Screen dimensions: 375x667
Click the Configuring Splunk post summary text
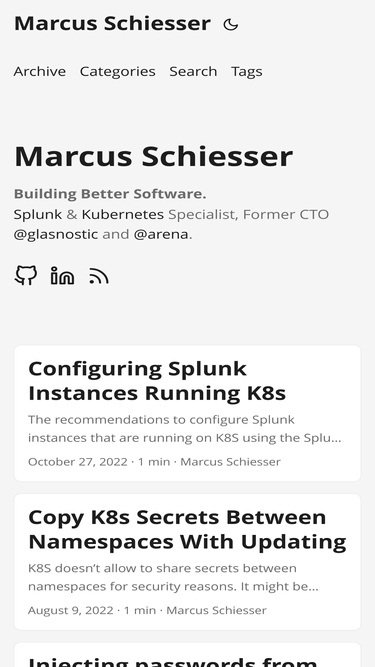click(x=185, y=429)
